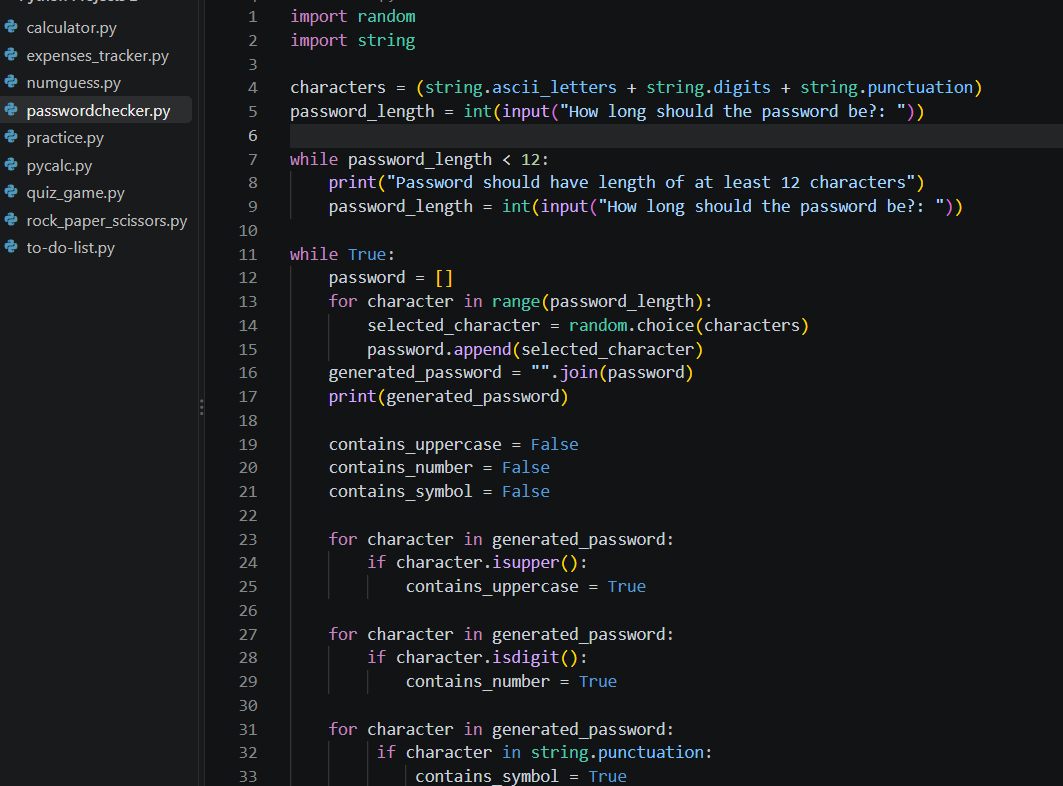Click line number 6 in the gutter

coord(253,136)
